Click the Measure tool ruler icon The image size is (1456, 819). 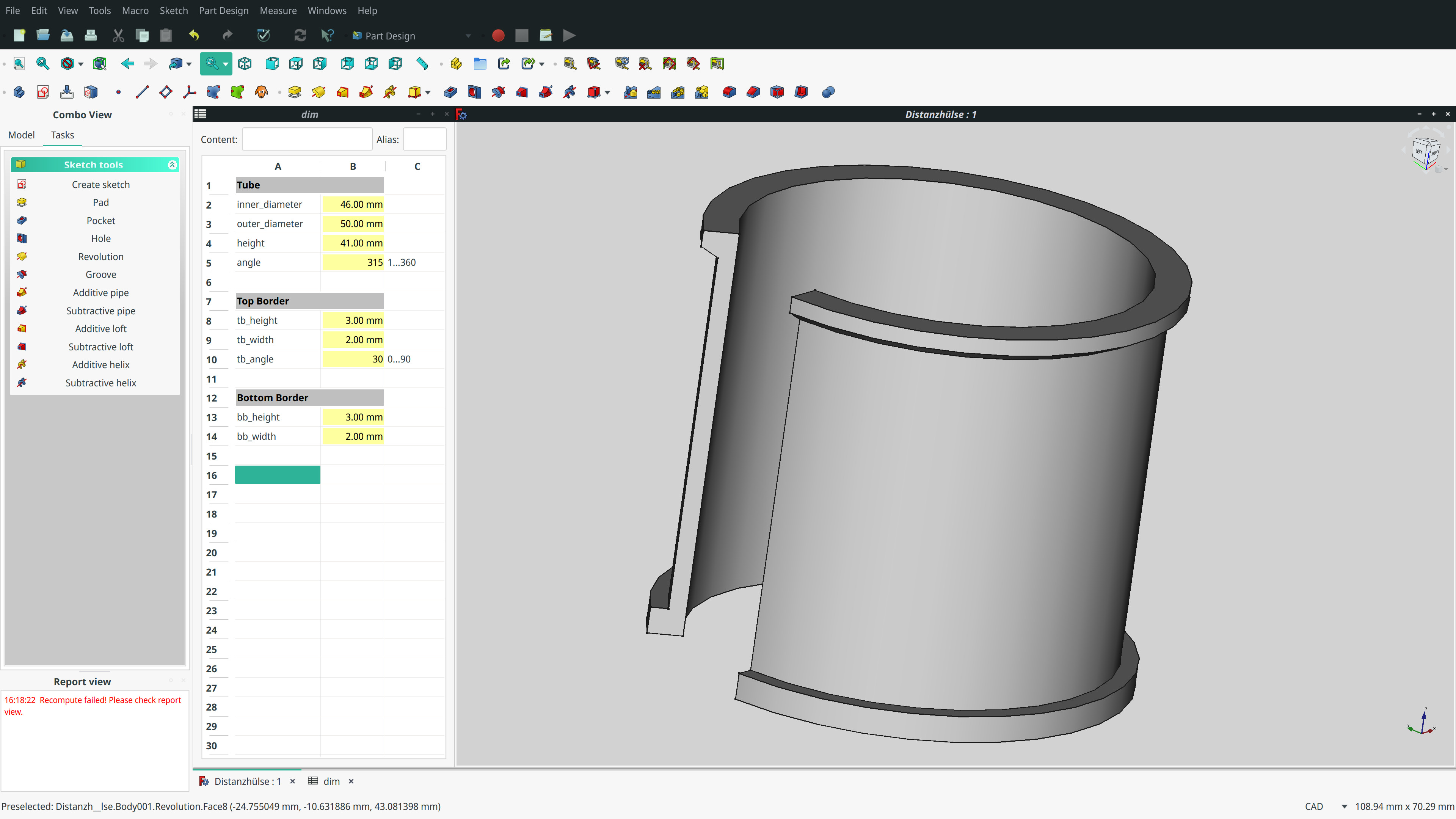[422, 63]
